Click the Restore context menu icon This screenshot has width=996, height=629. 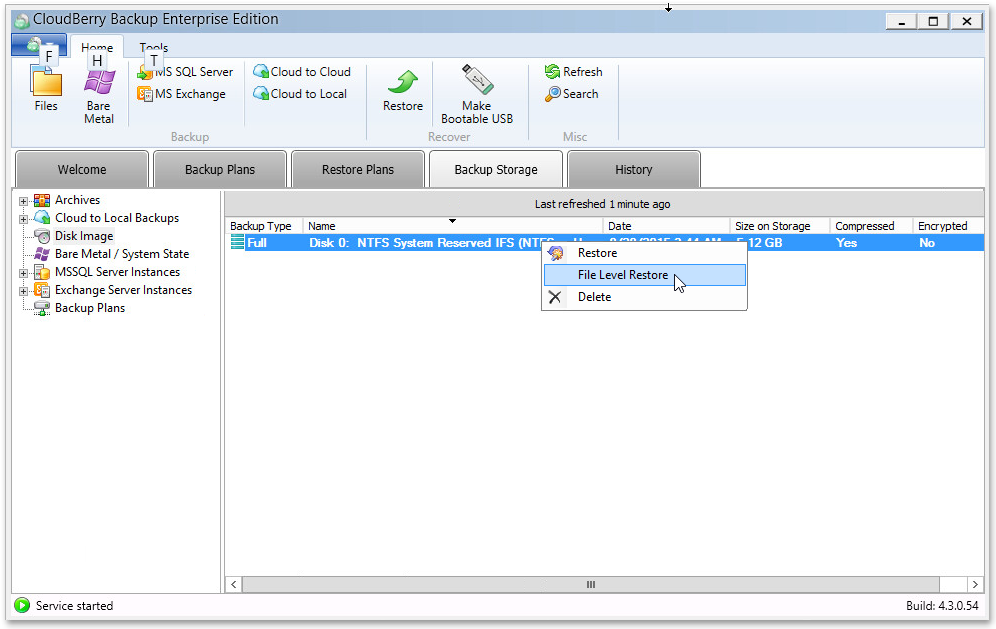tap(555, 254)
